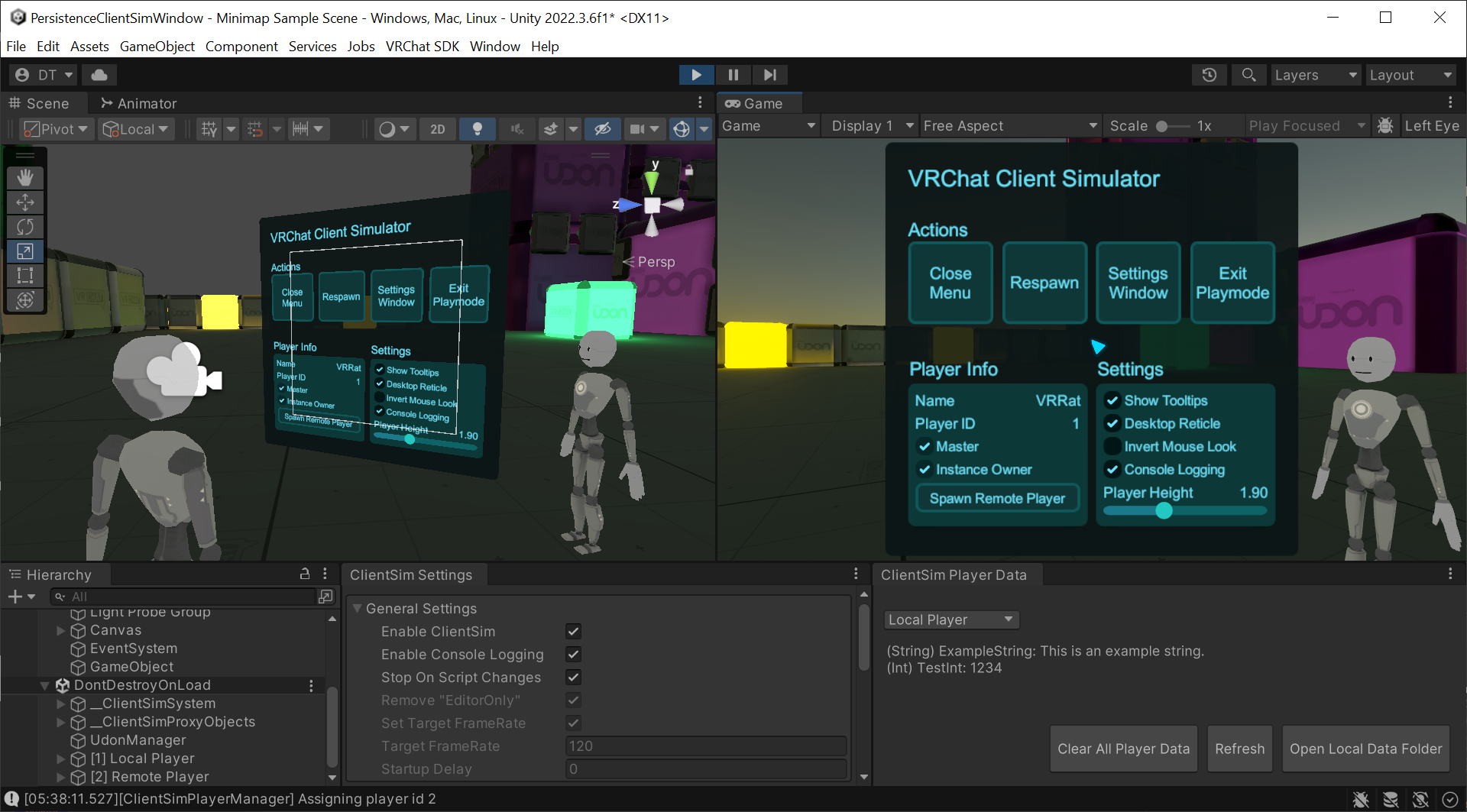Screen dimensions: 1467x812
Task: Adjust the Game view Scale slider
Action: 1172,126
